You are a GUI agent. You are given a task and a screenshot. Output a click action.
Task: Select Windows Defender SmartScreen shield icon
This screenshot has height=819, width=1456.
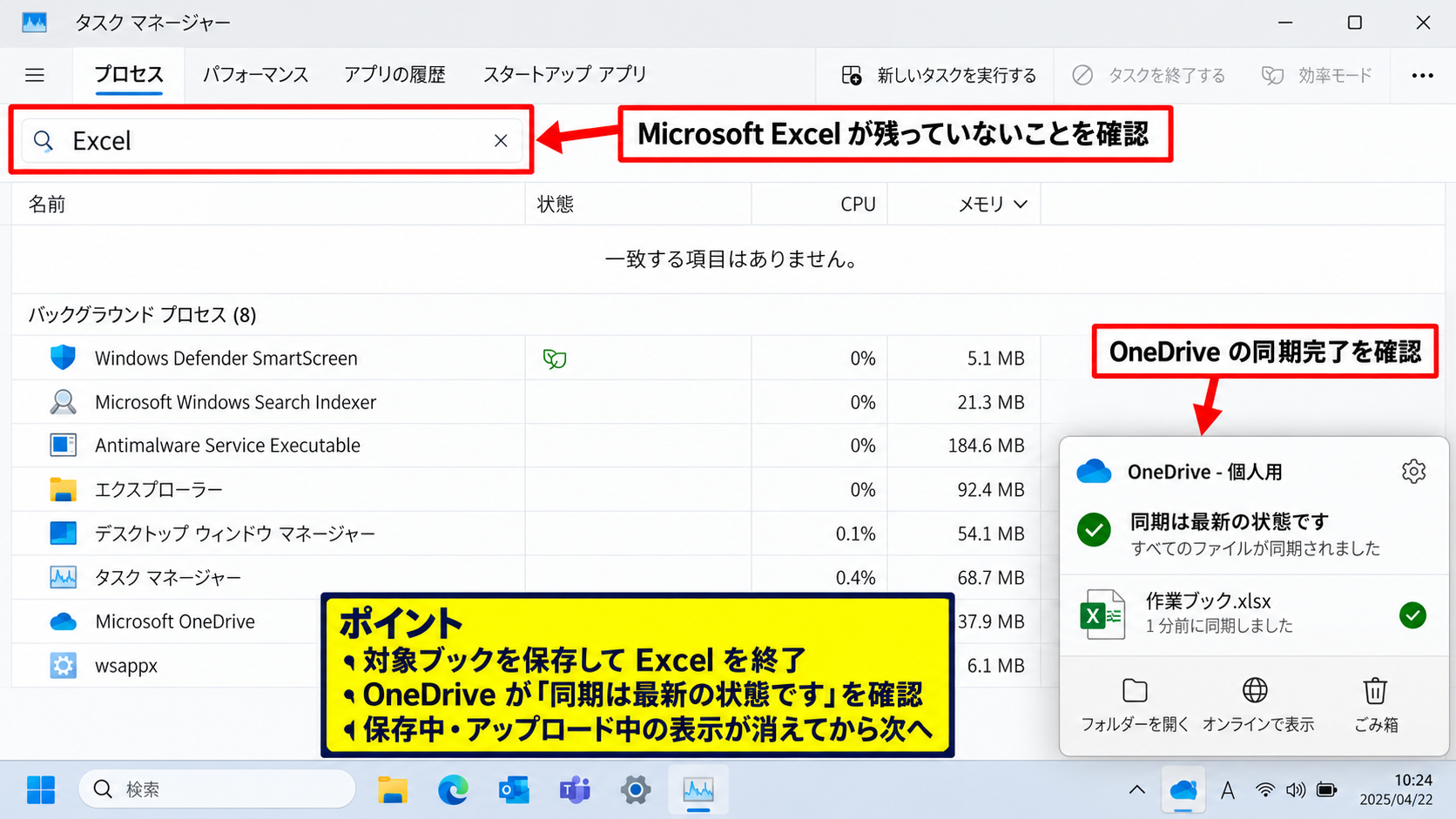[63, 358]
